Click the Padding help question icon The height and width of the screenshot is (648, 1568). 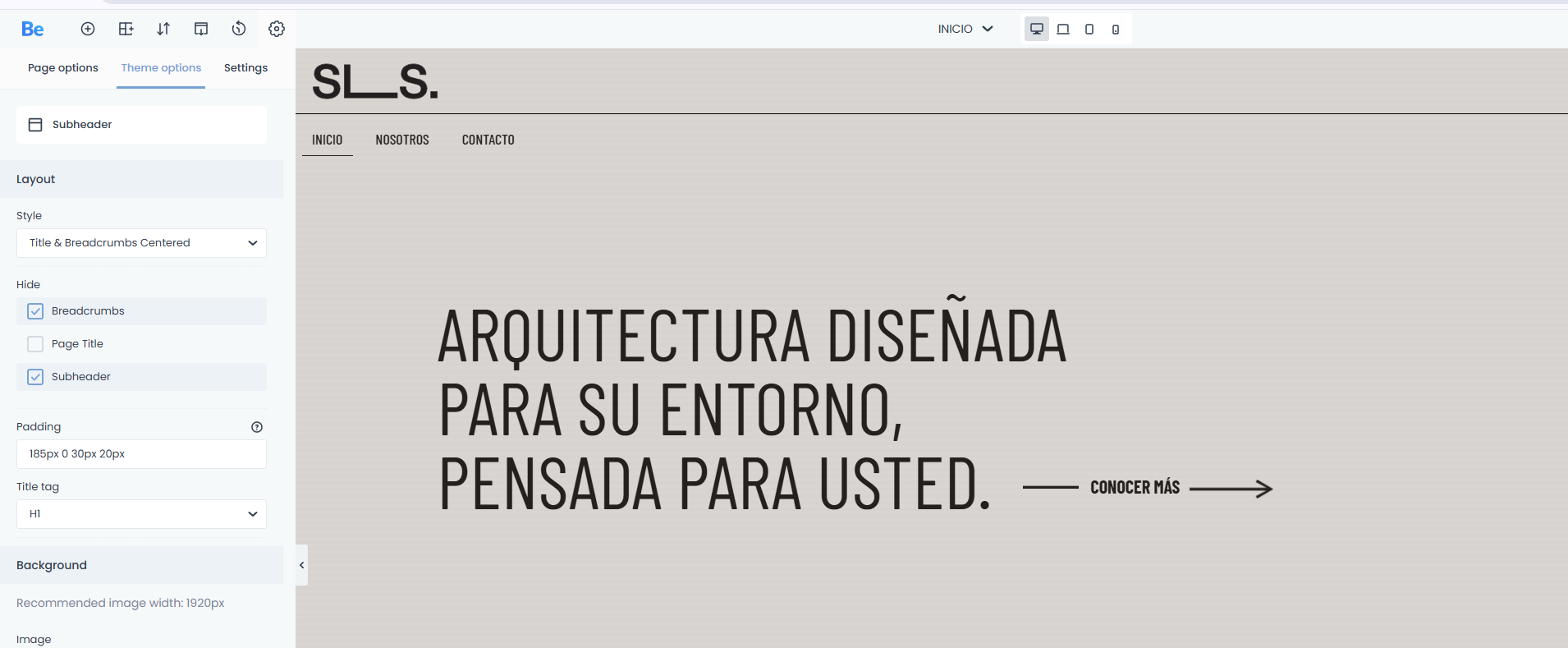tap(257, 427)
